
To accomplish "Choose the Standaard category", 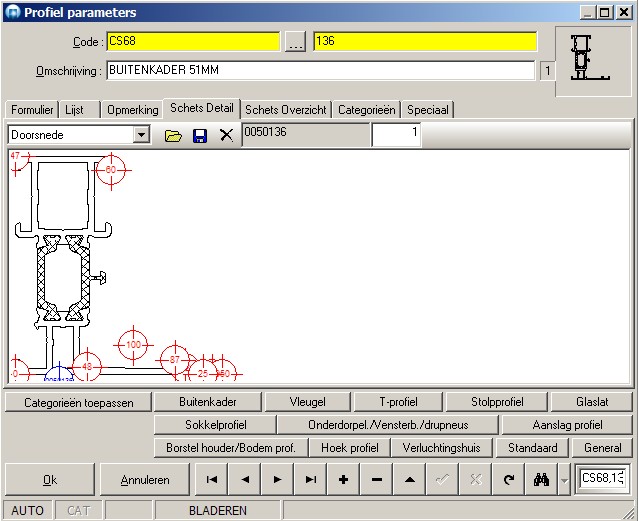I will [533, 448].
